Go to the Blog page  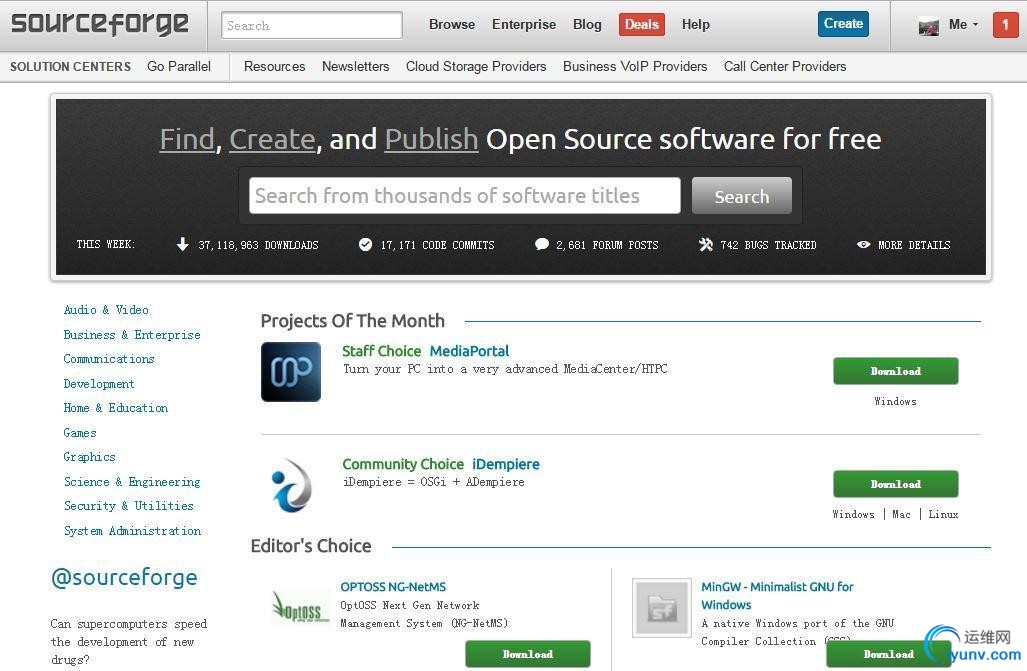[x=587, y=24]
